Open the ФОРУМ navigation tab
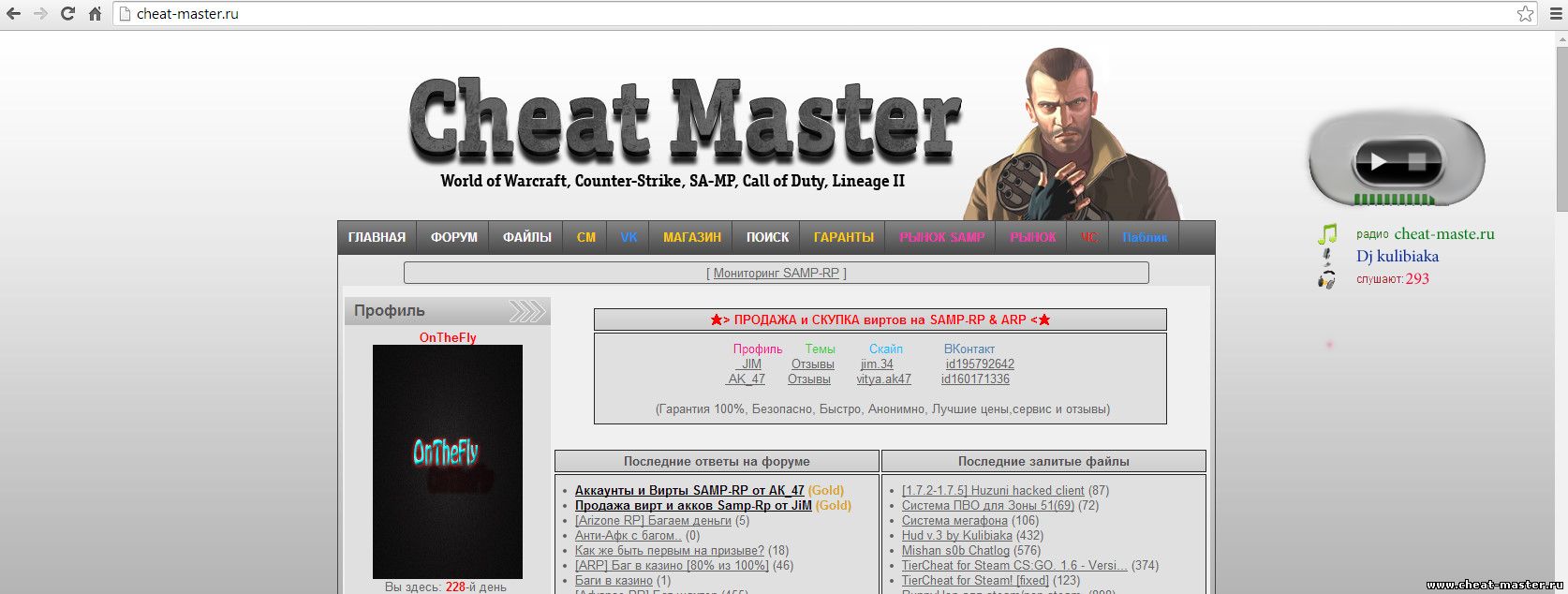Screen dimensions: 1568x594 [x=453, y=237]
